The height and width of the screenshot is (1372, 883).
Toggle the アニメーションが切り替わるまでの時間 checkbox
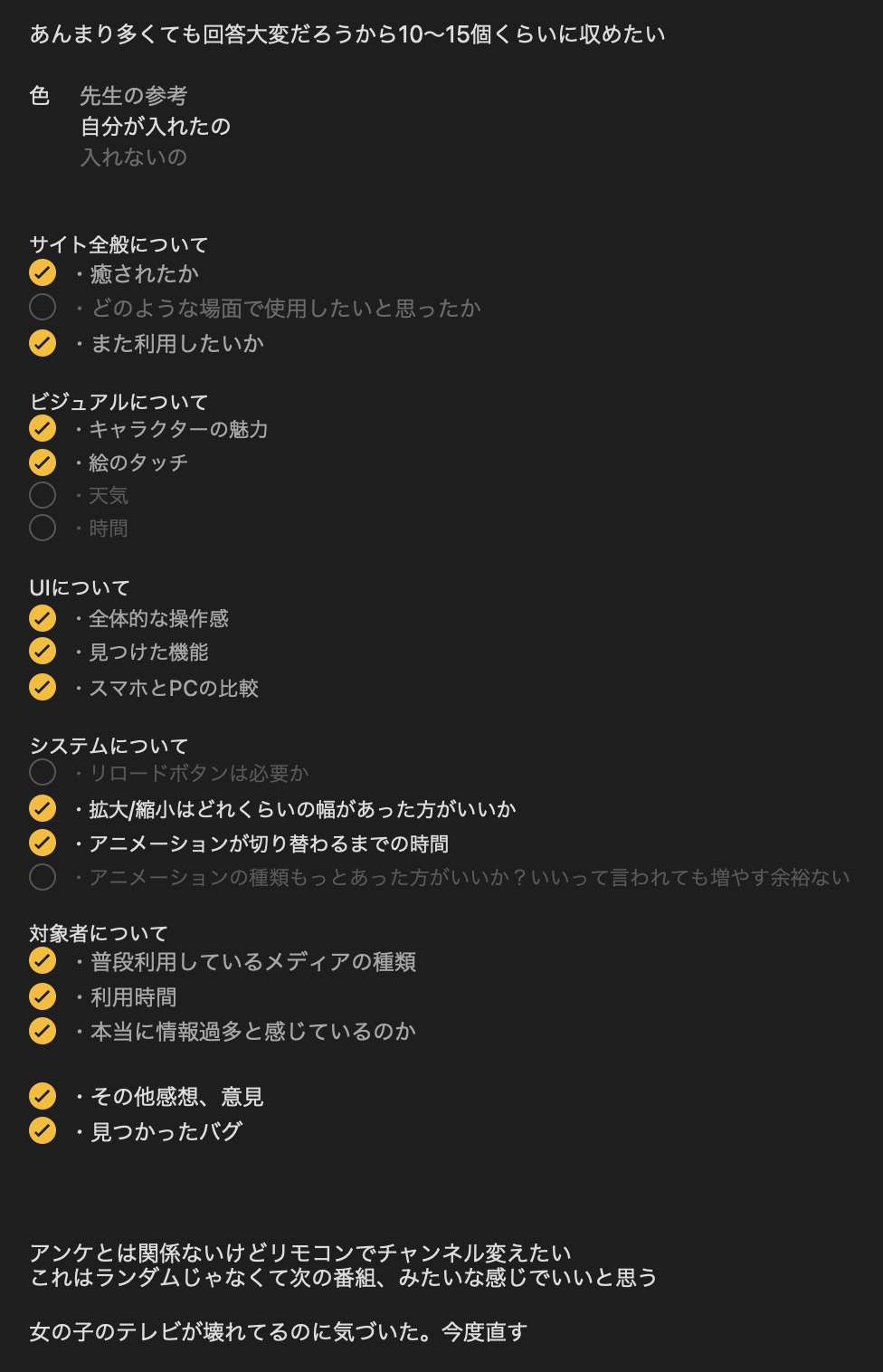point(43,843)
